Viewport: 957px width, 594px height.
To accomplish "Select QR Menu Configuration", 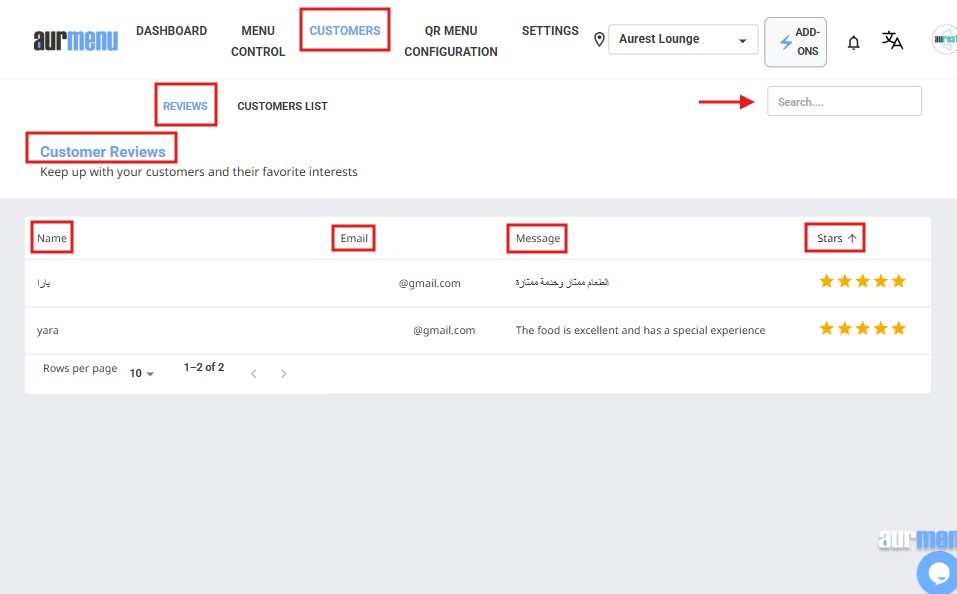I will (x=451, y=41).
